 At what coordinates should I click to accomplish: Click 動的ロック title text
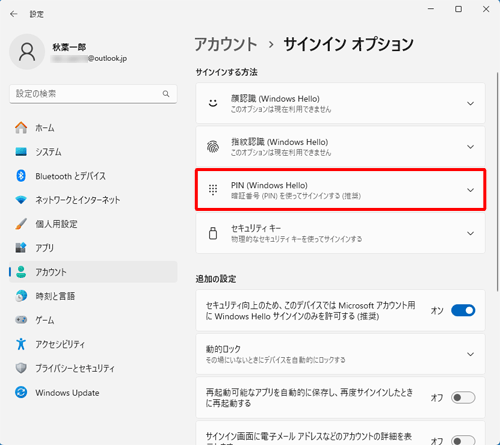click(x=223, y=349)
